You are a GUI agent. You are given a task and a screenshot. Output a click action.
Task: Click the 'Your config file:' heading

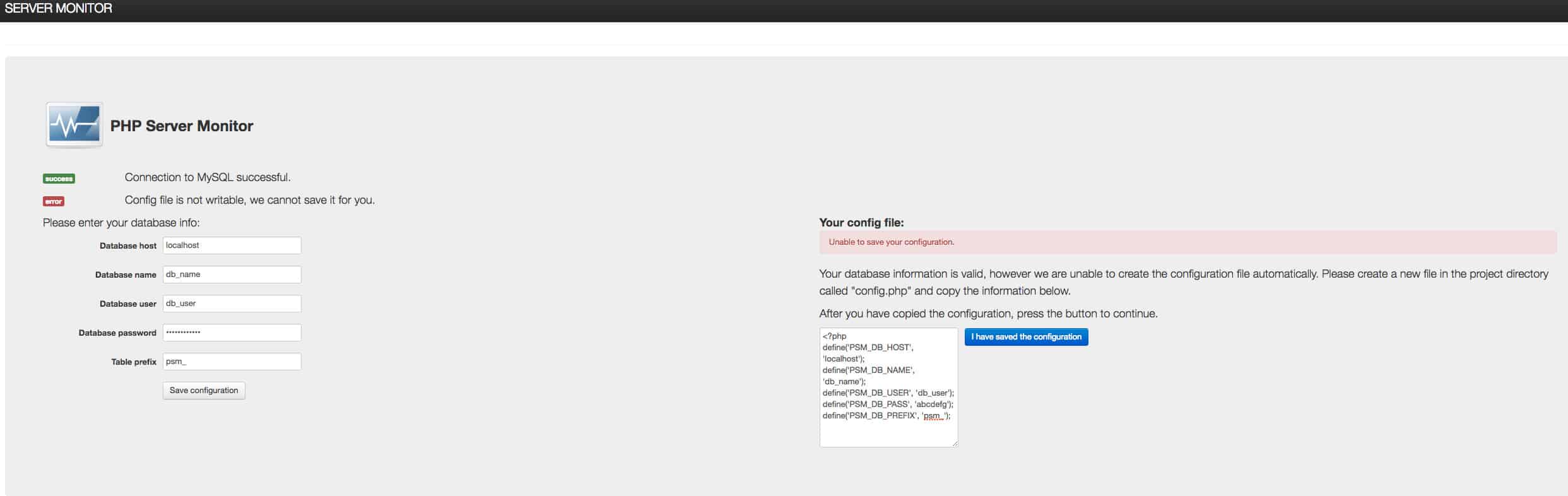click(x=861, y=223)
